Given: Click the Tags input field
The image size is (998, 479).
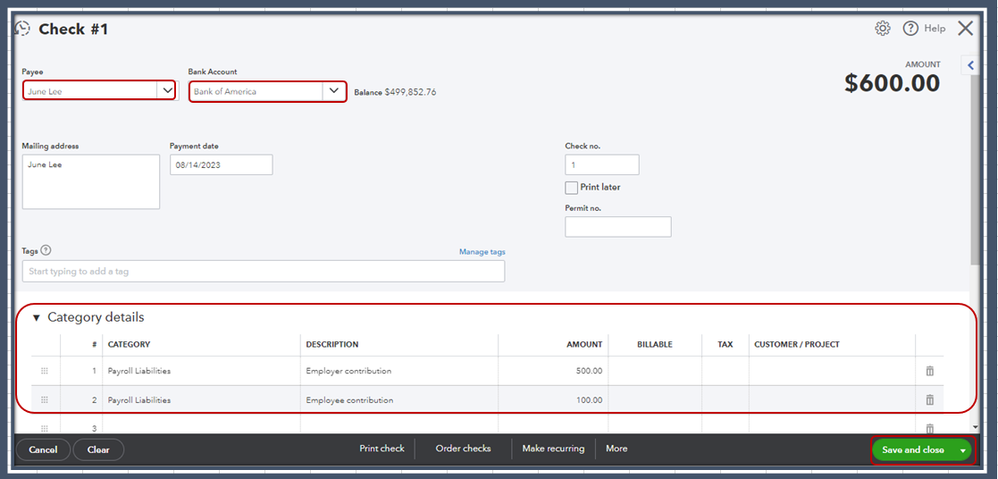Looking at the screenshot, I should click(x=264, y=271).
